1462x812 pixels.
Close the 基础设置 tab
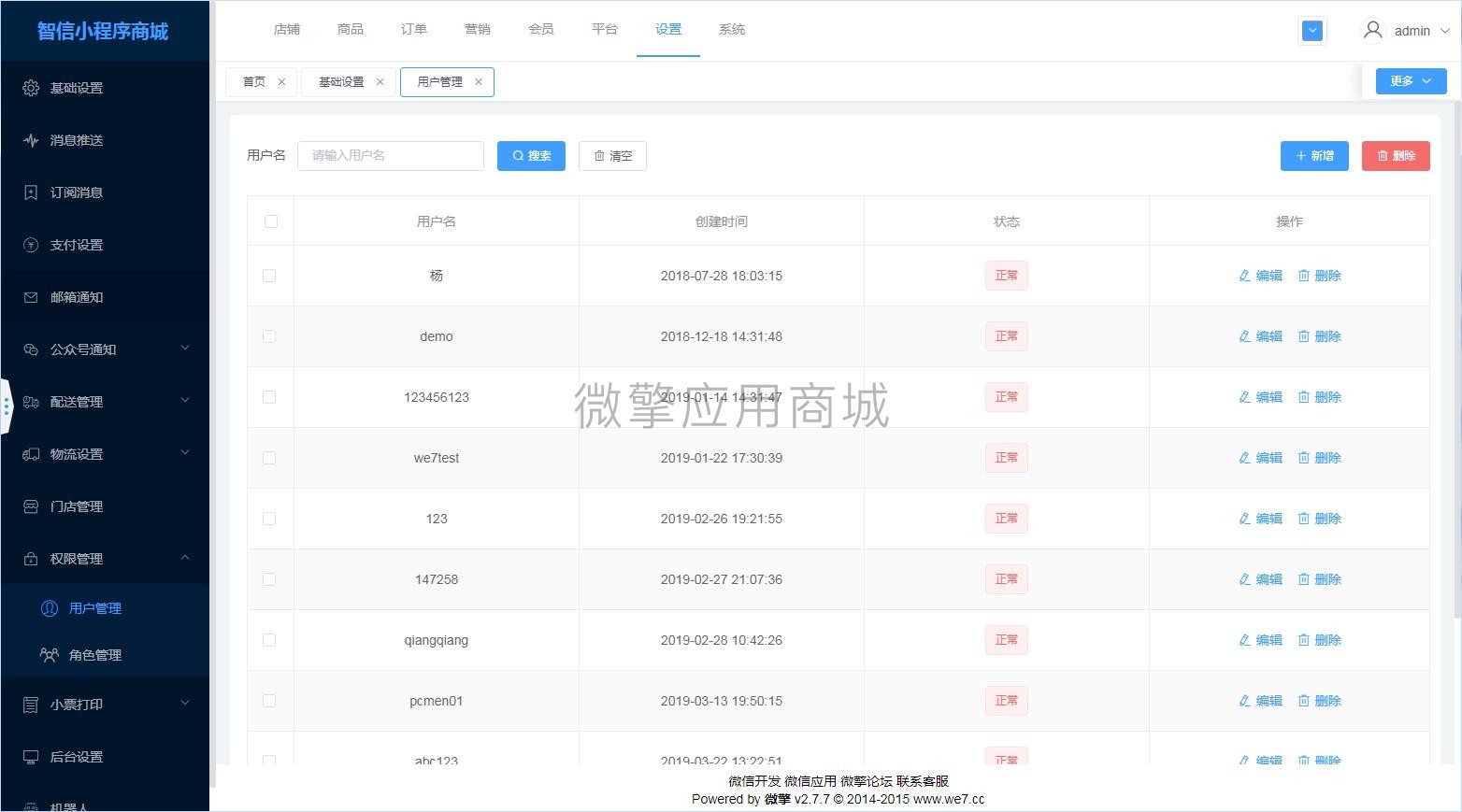pos(380,82)
